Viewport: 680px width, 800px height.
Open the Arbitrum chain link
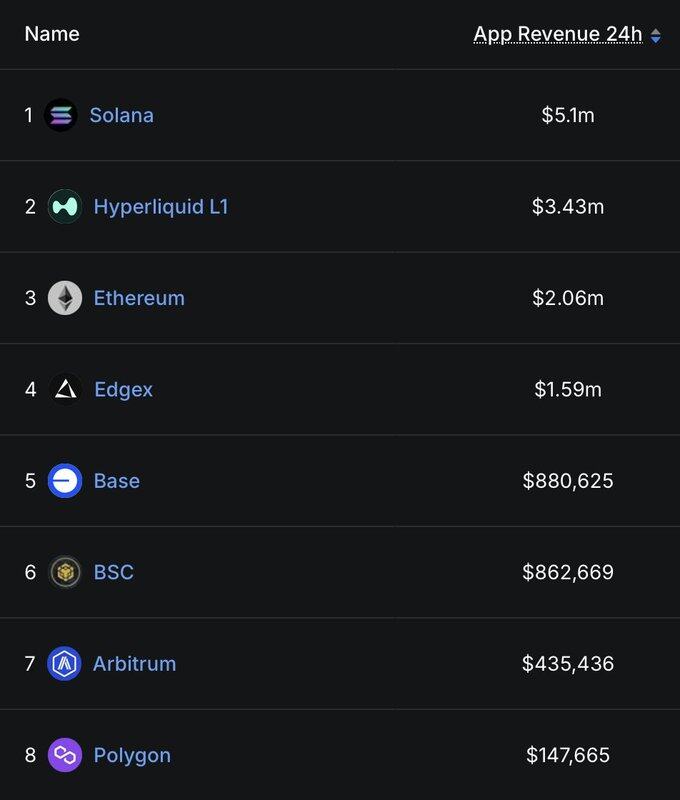click(134, 663)
